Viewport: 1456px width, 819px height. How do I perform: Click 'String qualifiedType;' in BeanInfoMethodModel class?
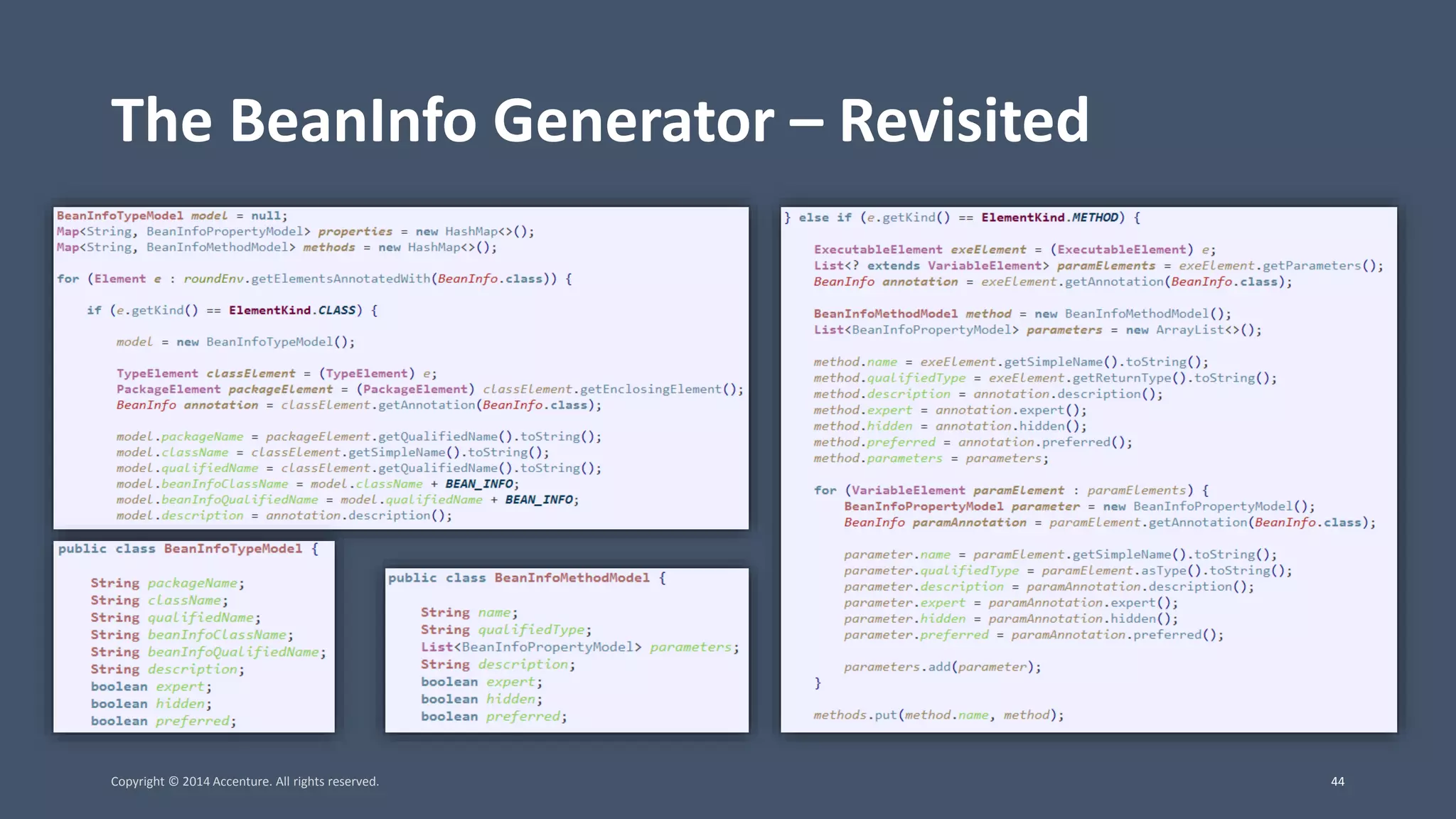pos(506,630)
